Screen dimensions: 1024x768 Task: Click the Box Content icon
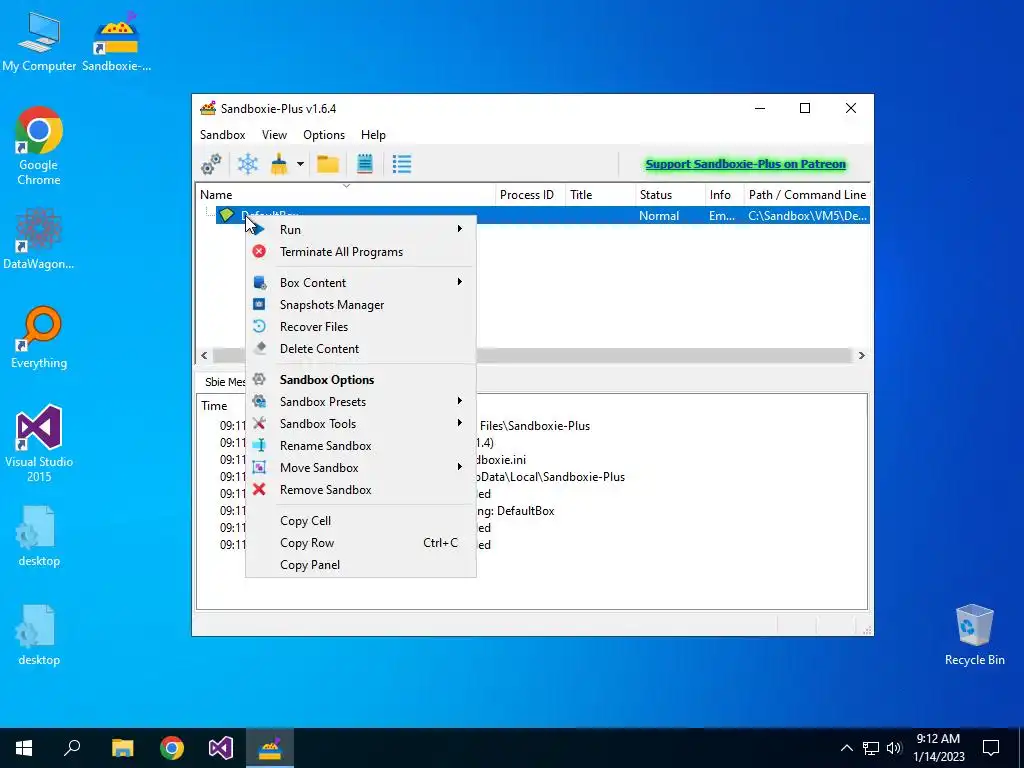pyautogui.click(x=259, y=282)
